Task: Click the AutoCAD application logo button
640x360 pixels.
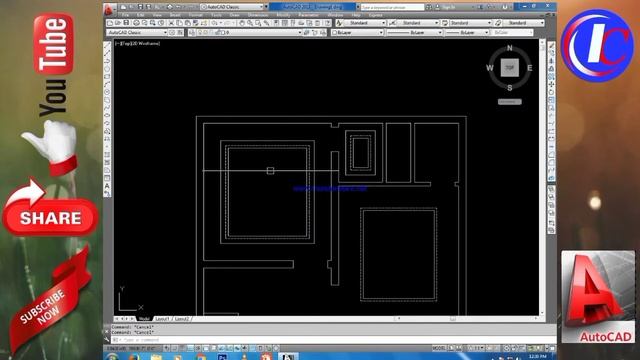Action: 109,9
